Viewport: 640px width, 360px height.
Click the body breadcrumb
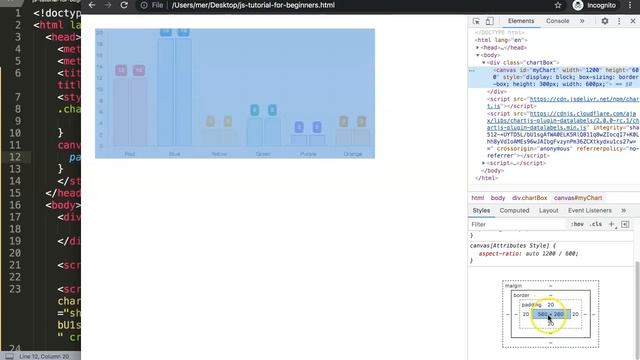(498, 198)
